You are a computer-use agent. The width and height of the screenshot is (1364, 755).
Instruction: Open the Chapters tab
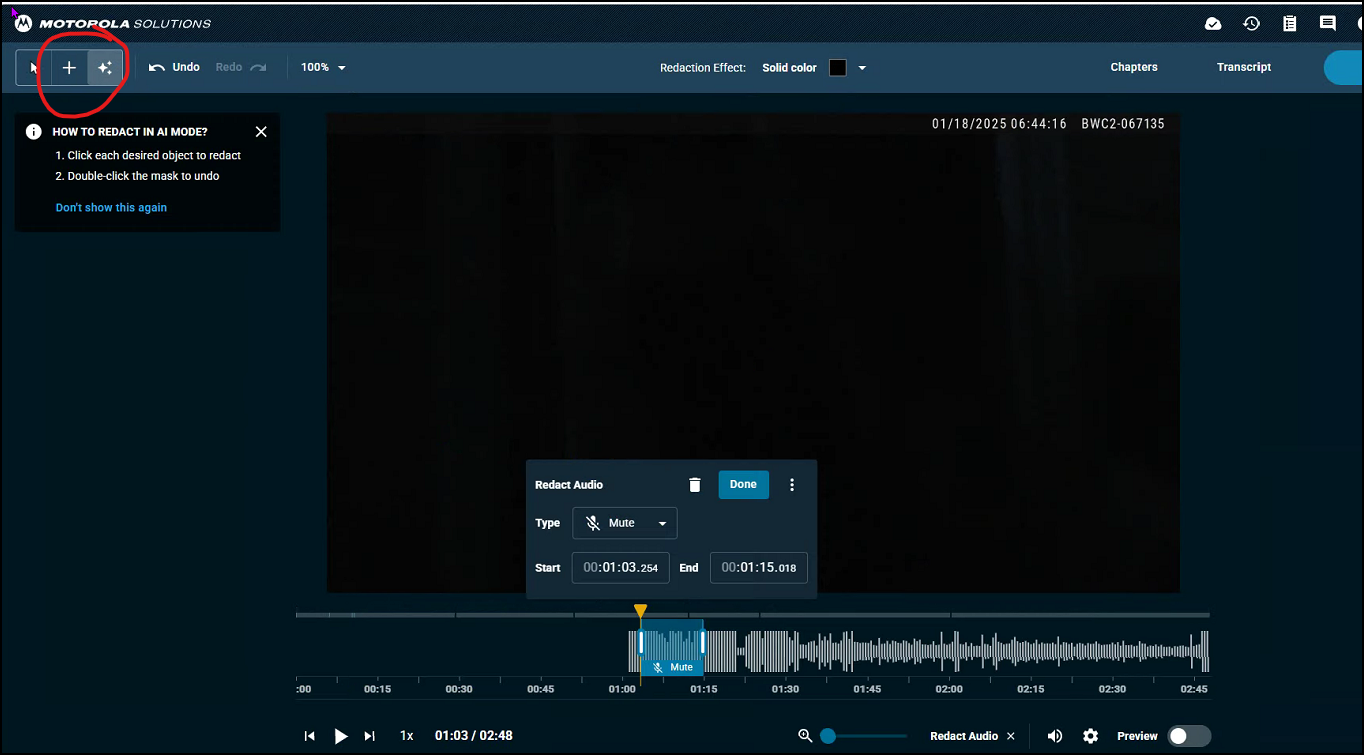1134,67
